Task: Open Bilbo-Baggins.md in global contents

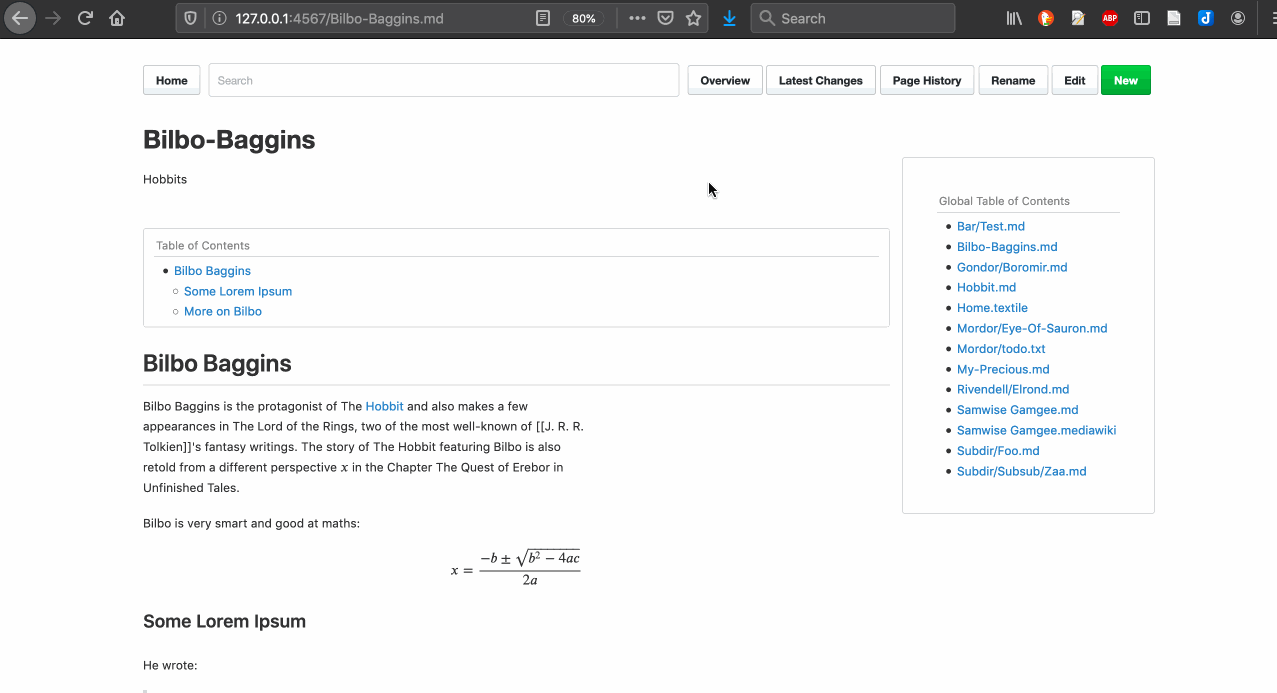Action: 1007,247
